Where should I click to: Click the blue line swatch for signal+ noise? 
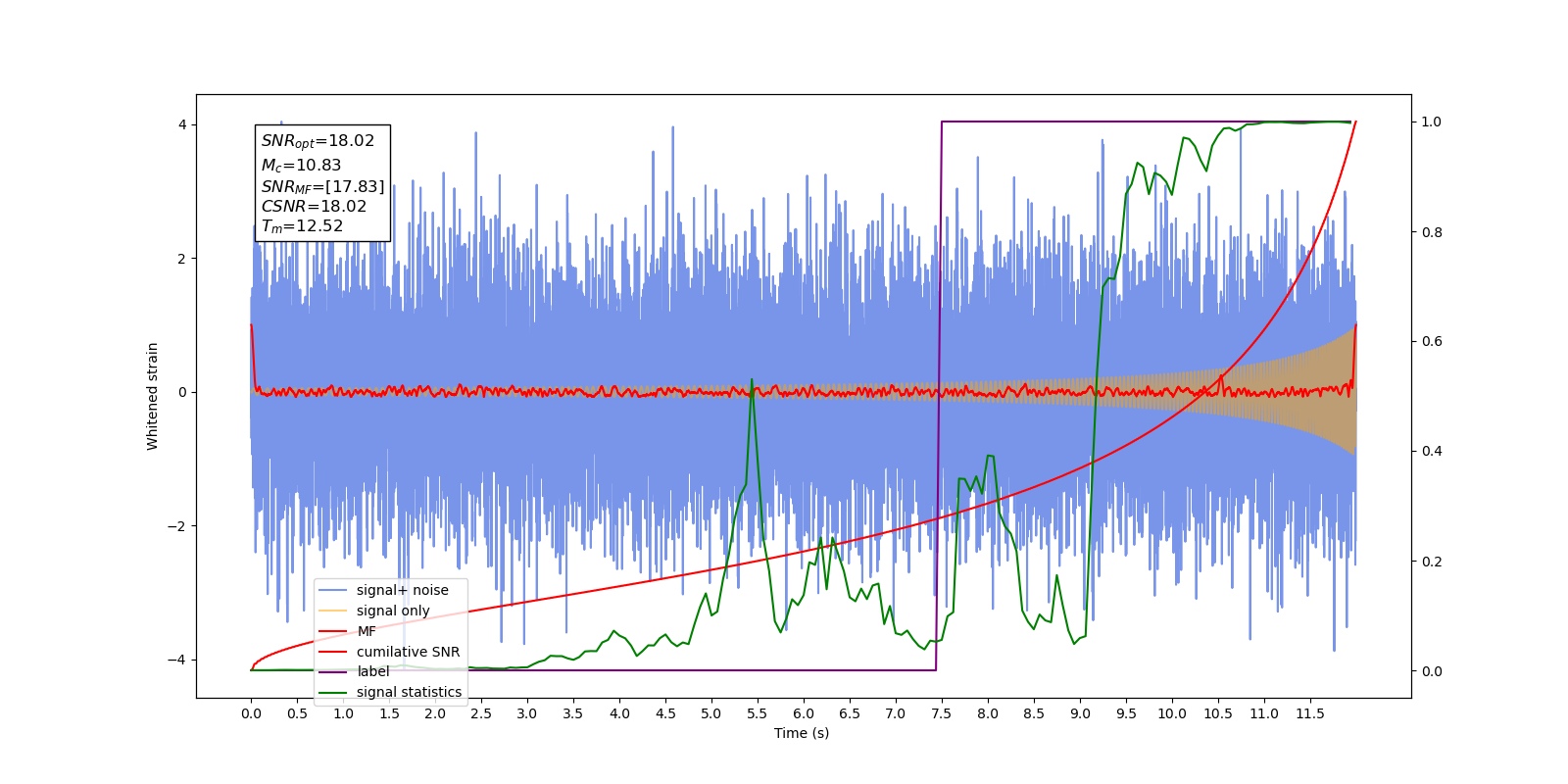(x=334, y=590)
